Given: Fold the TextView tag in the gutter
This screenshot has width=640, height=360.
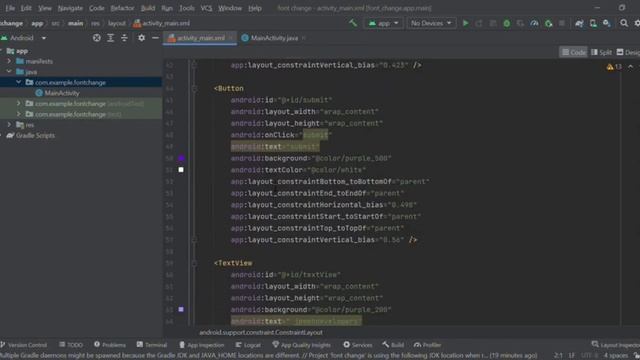Looking at the screenshot, I should tap(194, 263).
